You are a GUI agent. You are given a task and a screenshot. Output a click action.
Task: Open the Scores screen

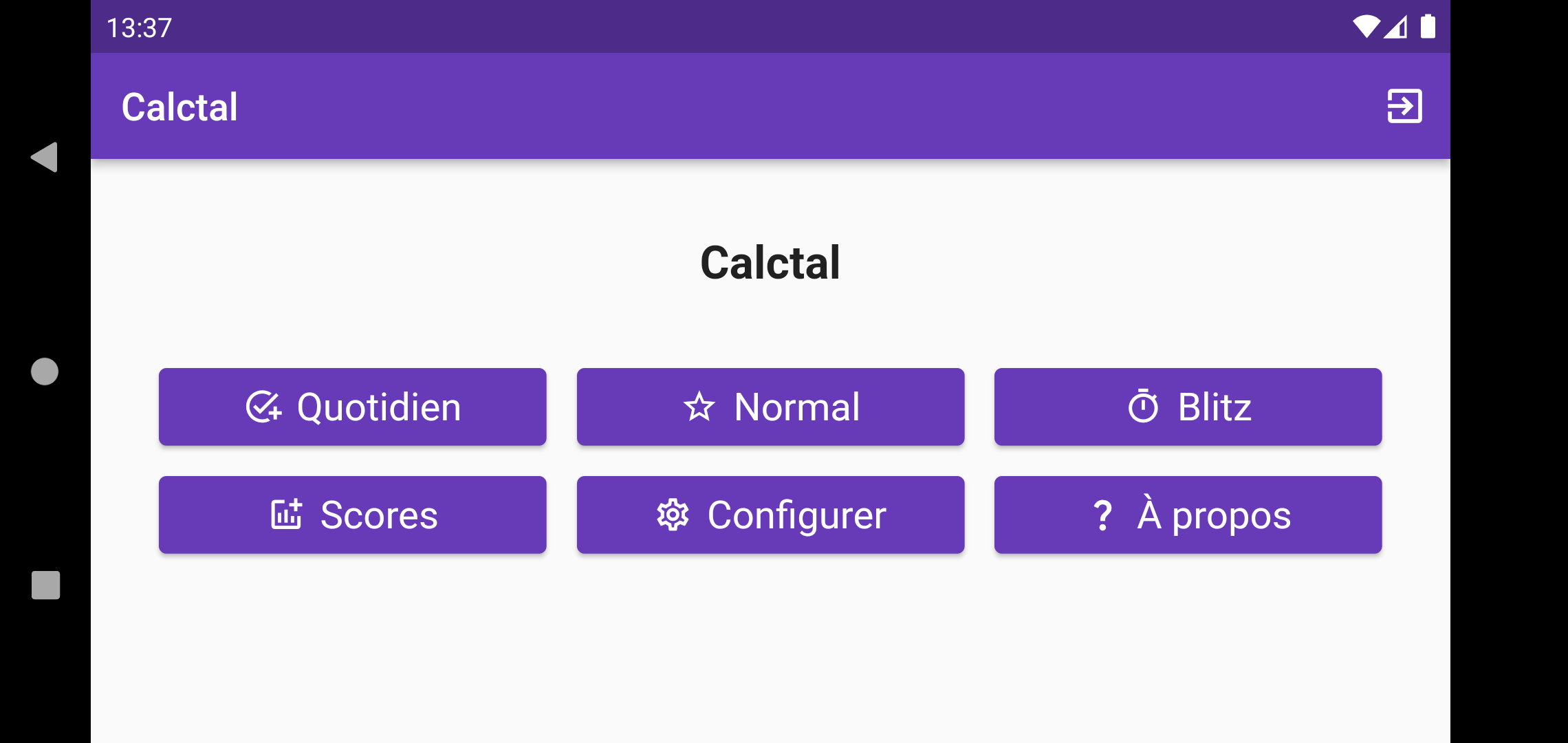(x=352, y=514)
